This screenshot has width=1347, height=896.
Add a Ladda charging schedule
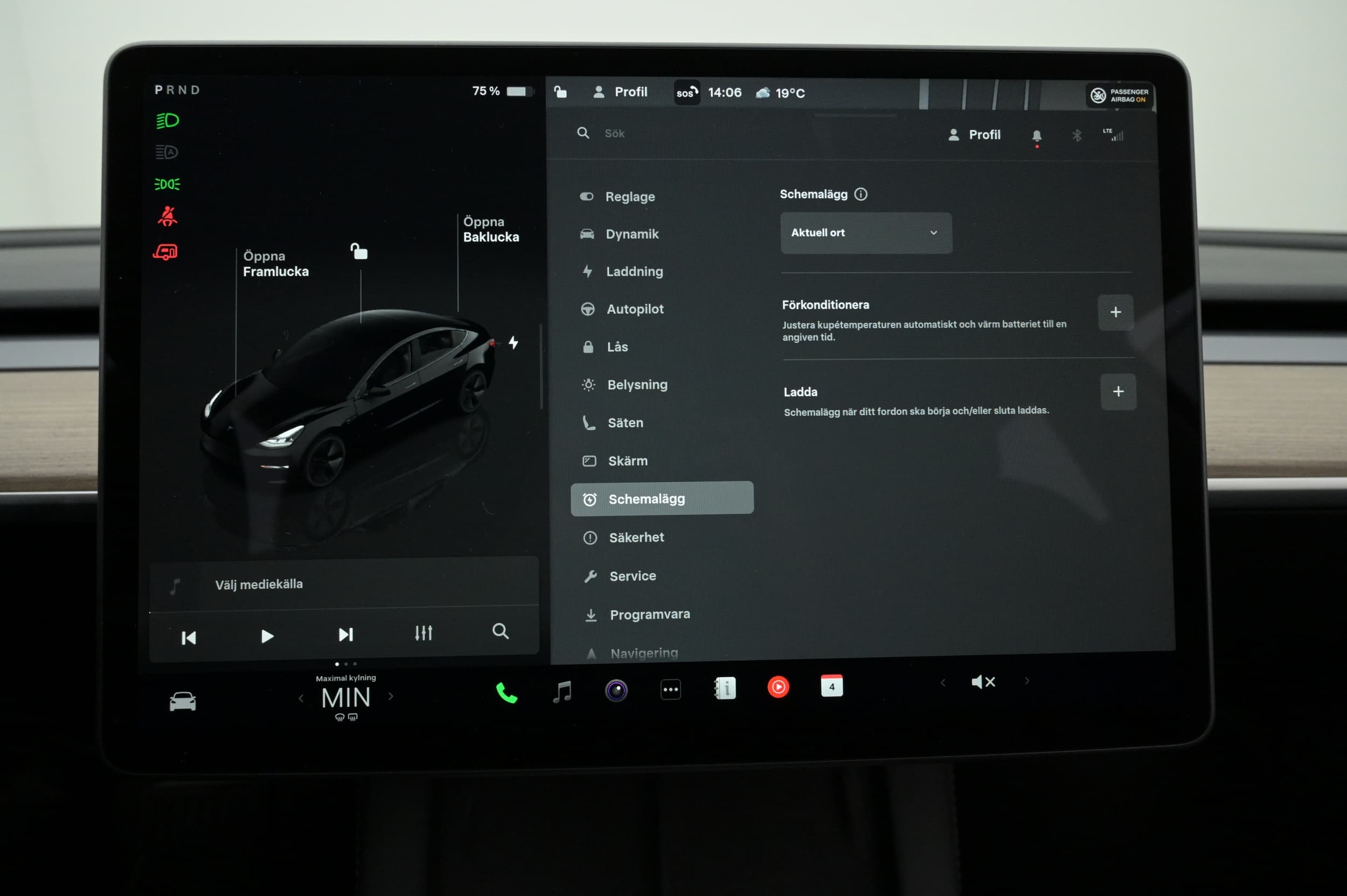click(x=1118, y=392)
